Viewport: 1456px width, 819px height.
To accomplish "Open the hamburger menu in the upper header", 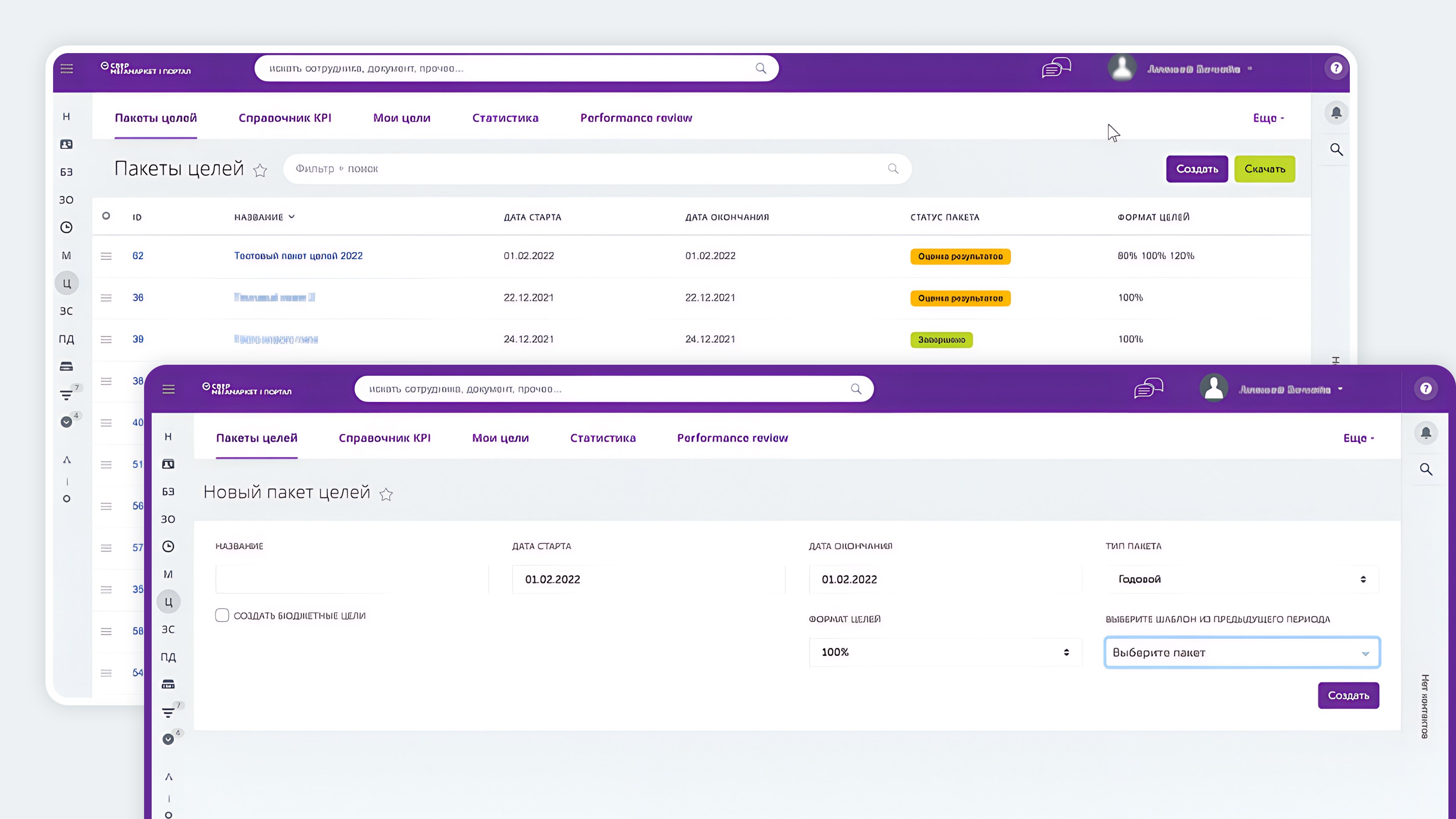I will click(x=67, y=69).
